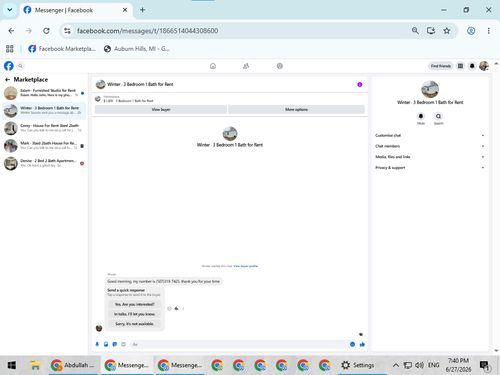Open the Corey House For Rent conversation
The height and width of the screenshot is (375, 500).
point(44,128)
